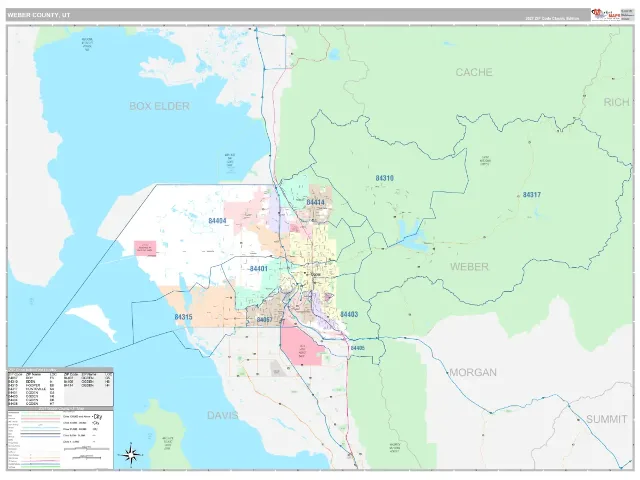Click ZIP code 84317 on the map
This screenshot has height=480, width=640.
coord(531,195)
